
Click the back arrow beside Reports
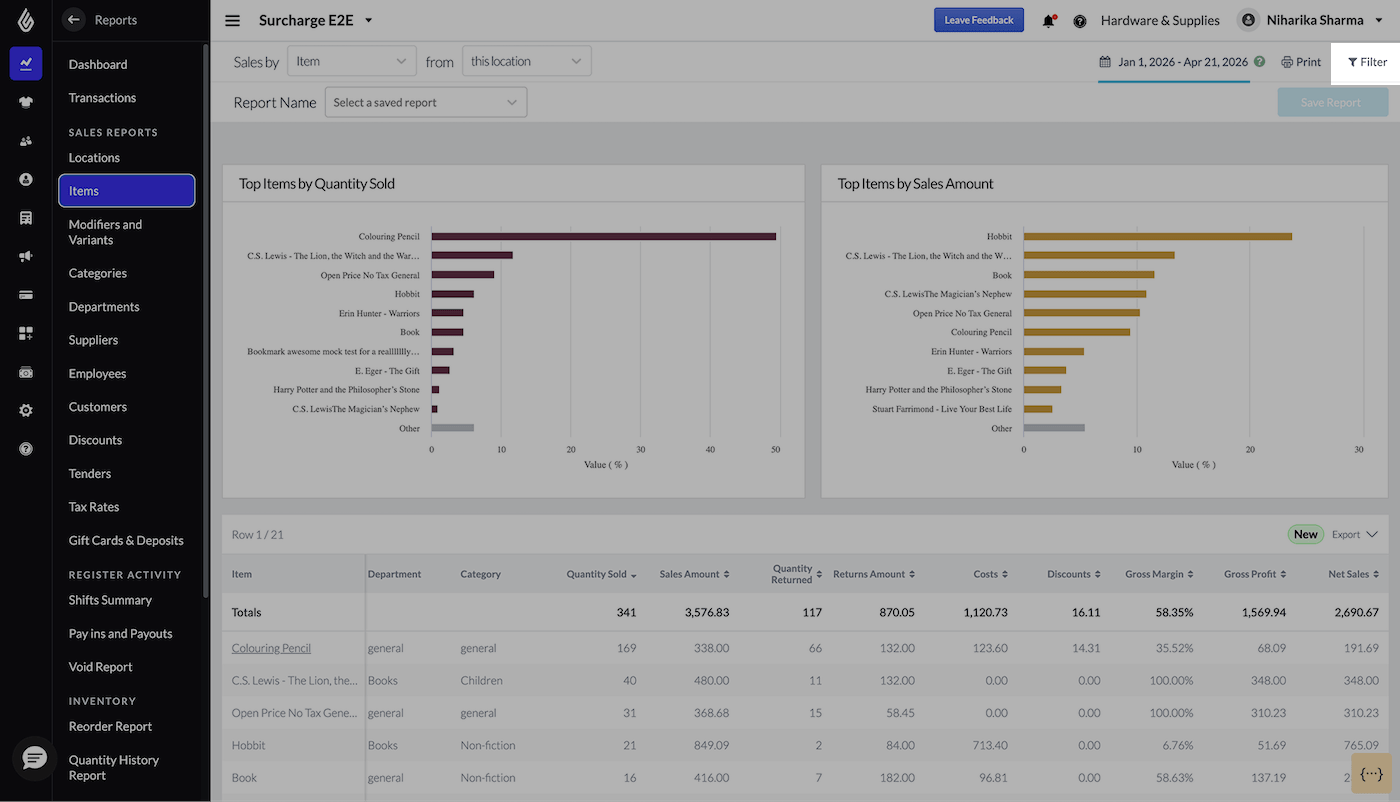point(73,19)
